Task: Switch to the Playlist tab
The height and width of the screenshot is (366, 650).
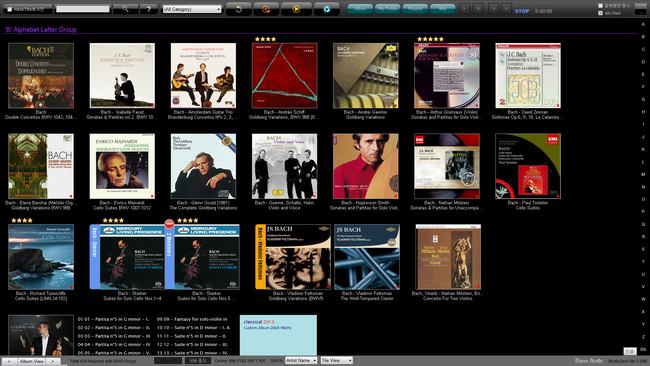Action: 415,9
